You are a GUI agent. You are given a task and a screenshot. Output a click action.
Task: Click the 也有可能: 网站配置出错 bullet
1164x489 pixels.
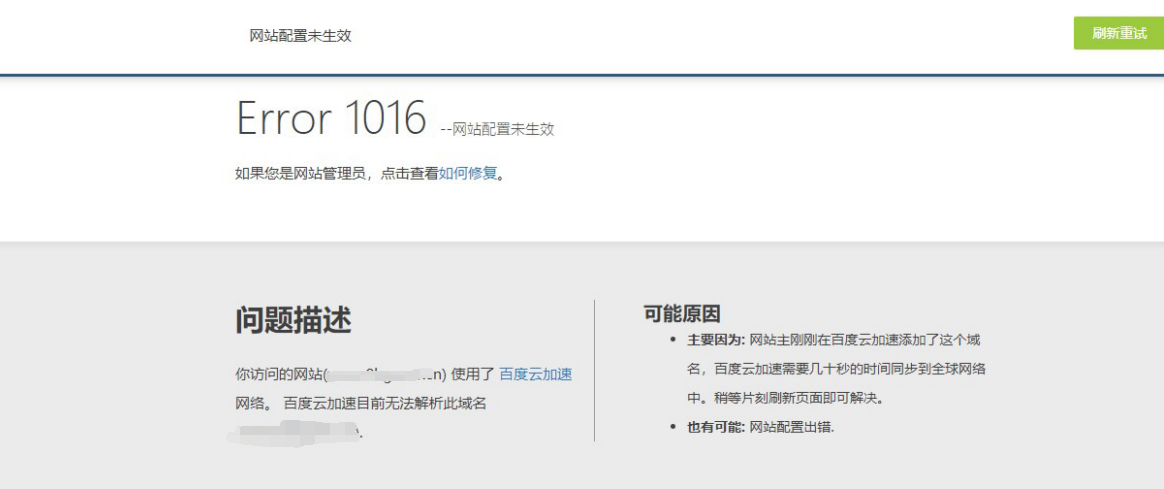761,427
